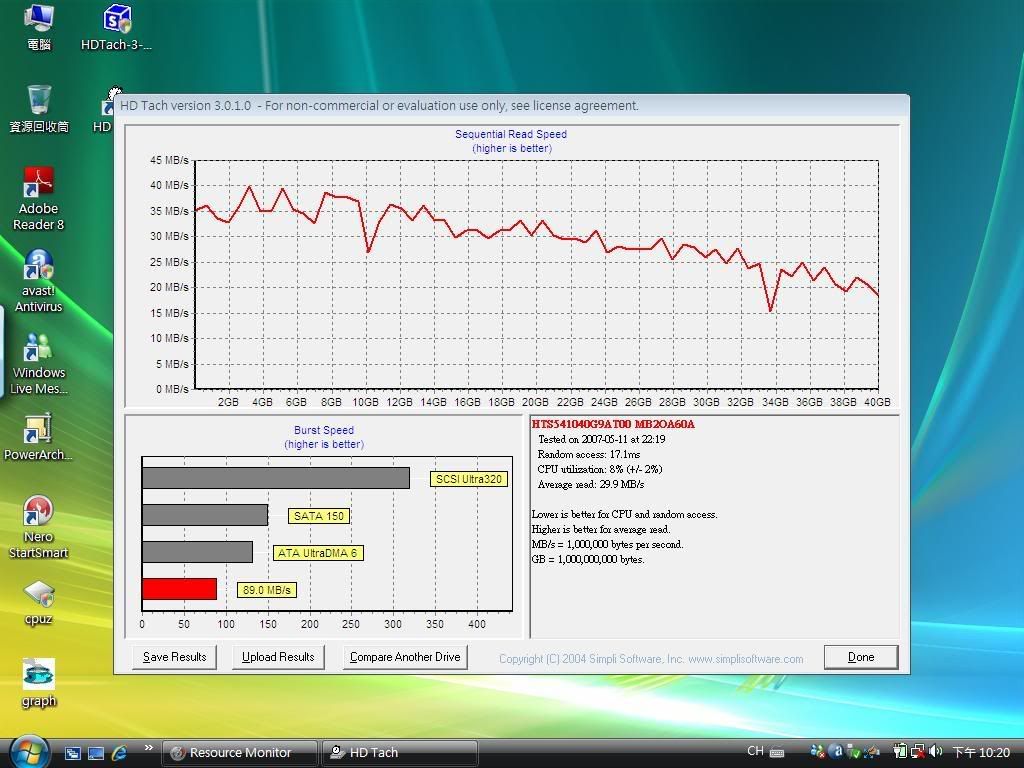Click the 89.0 MB/s label
This screenshot has height=768, width=1024.
click(266, 590)
